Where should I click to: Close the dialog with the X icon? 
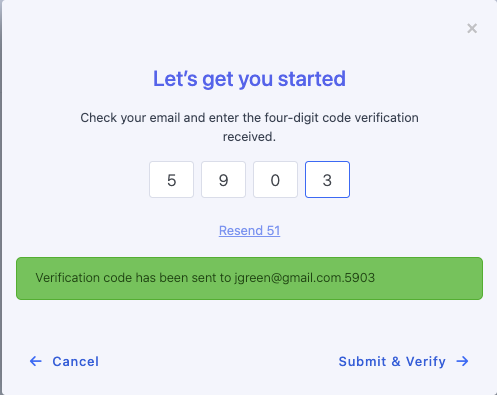[472, 28]
